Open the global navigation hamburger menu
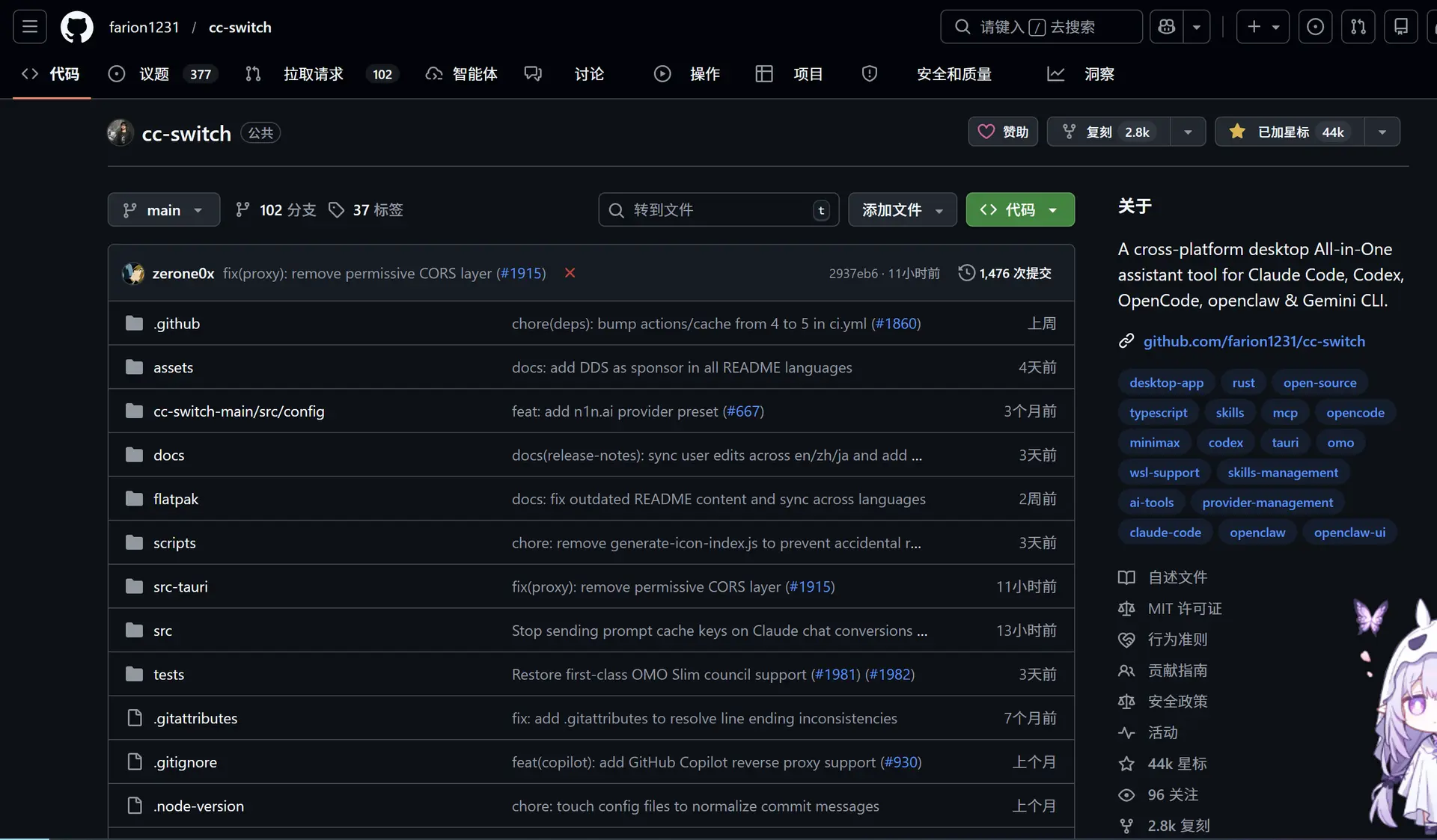The height and width of the screenshot is (840, 1437). pos(30,27)
